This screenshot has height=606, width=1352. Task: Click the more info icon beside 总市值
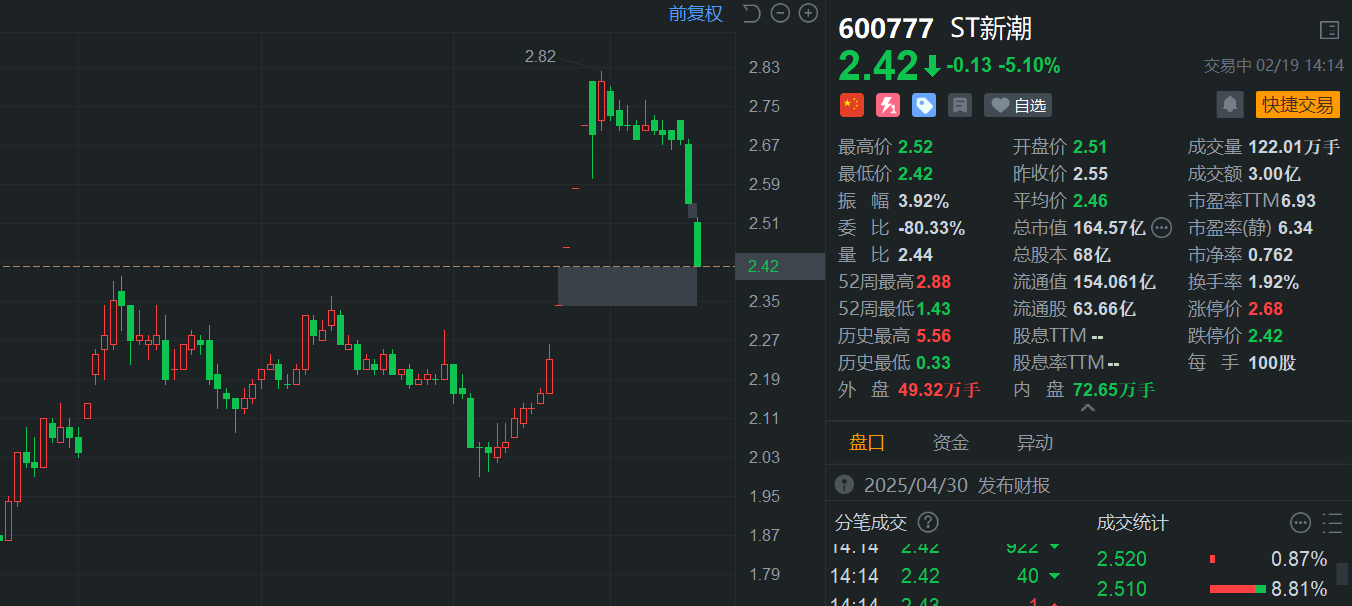[x=1162, y=228]
